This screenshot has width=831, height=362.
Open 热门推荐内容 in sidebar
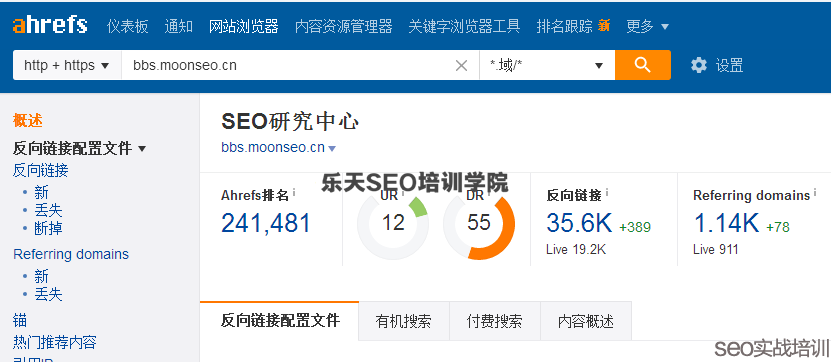coord(55,342)
